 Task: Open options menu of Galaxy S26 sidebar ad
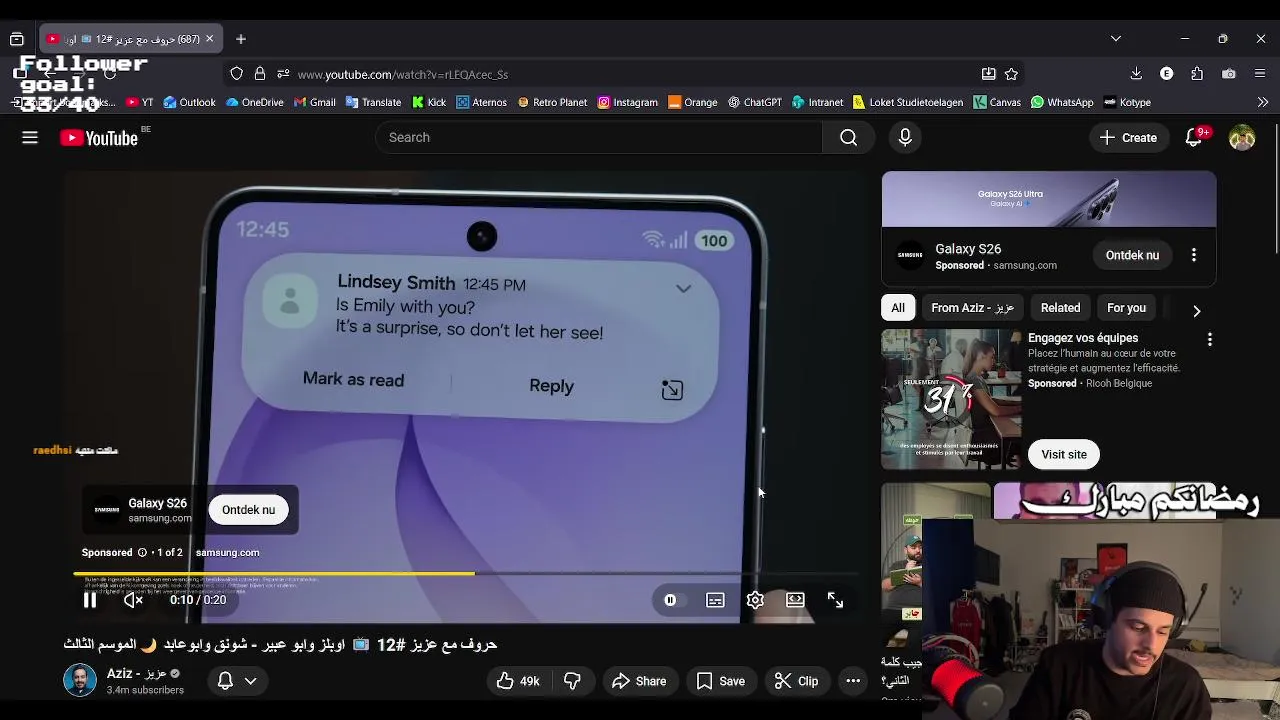pyautogui.click(x=1194, y=255)
